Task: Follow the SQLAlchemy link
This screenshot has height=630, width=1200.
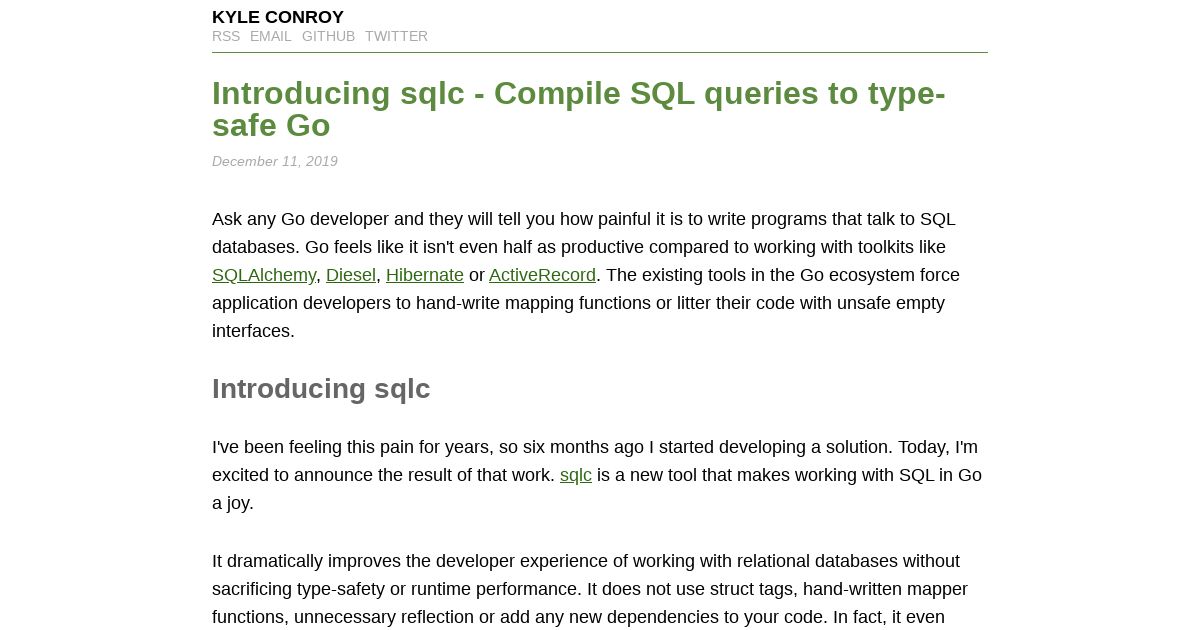Action: click(264, 275)
